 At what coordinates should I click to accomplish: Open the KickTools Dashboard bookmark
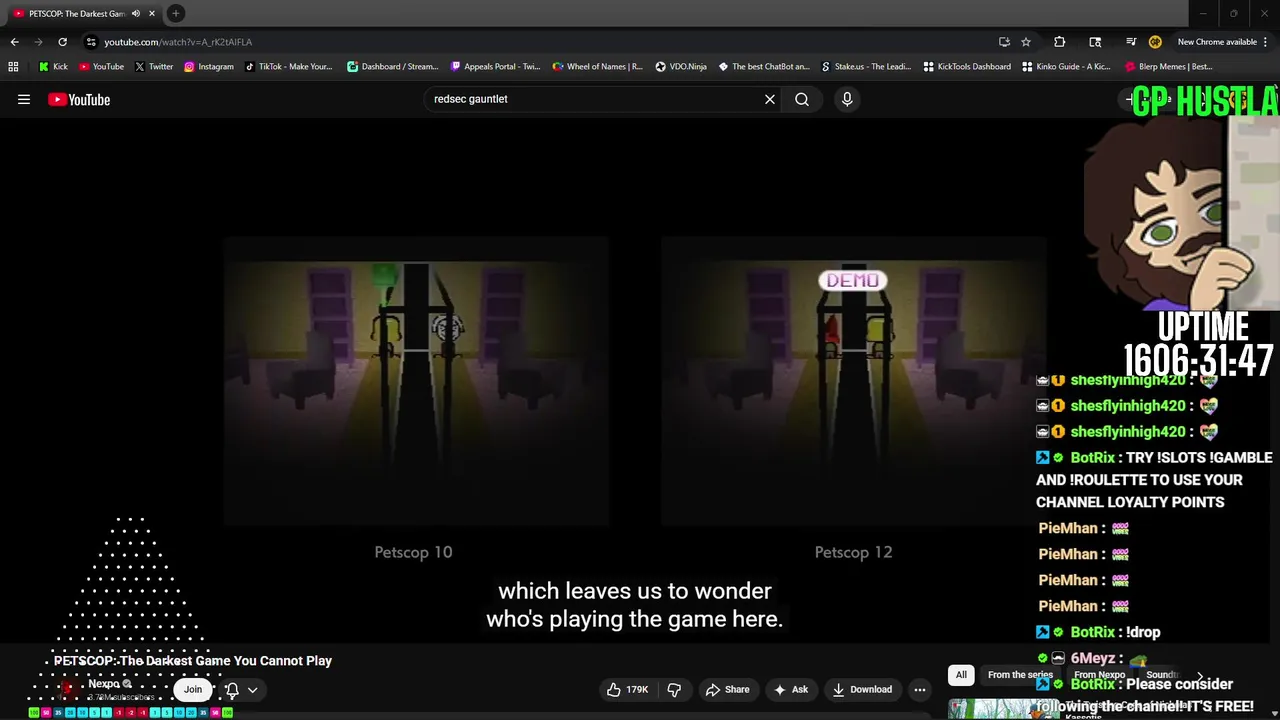pos(967,67)
